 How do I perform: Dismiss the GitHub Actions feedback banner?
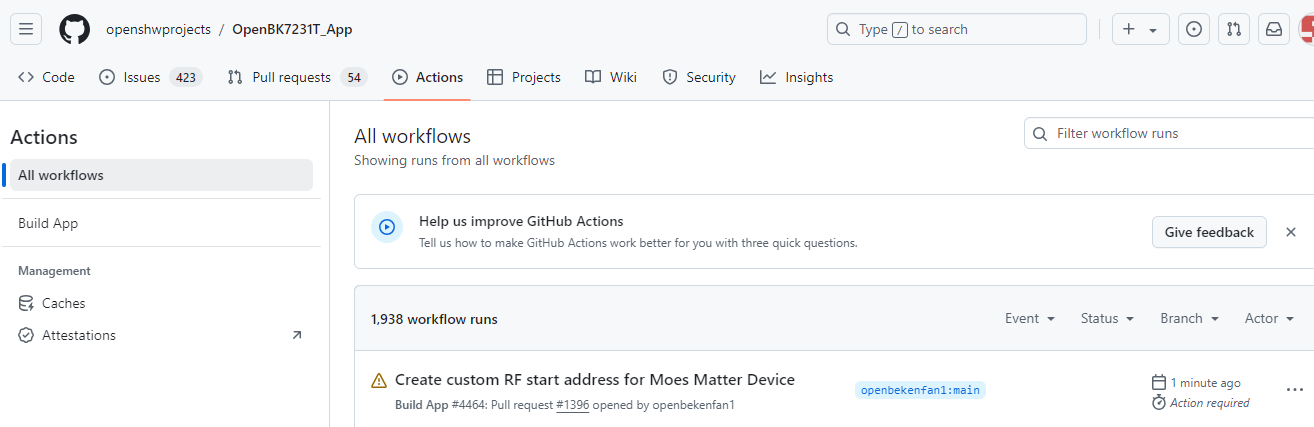[1291, 232]
